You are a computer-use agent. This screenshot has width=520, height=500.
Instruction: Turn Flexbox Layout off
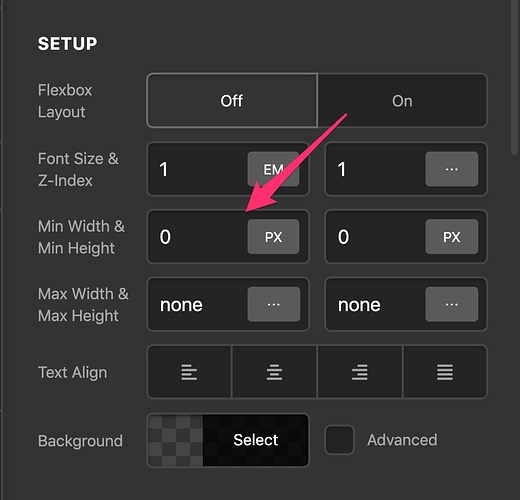[232, 101]
